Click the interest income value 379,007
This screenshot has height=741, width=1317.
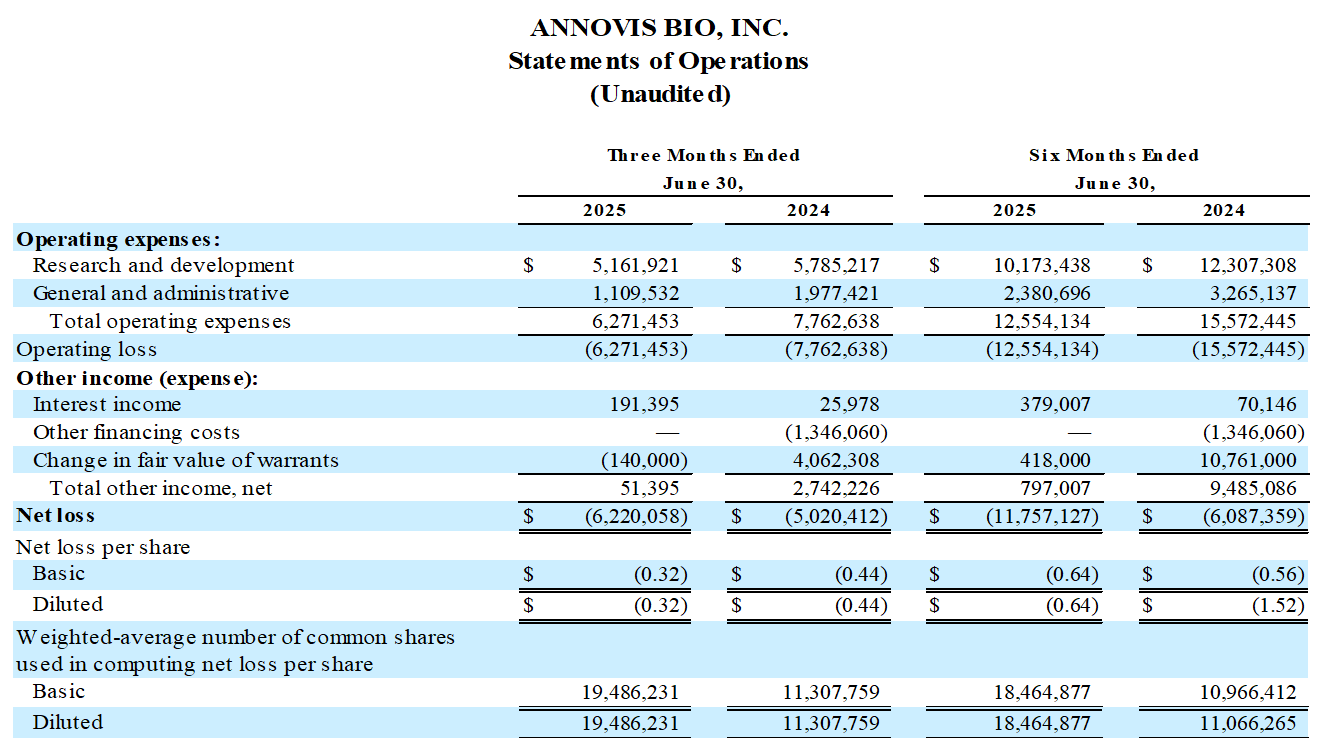click(1055, 405)
